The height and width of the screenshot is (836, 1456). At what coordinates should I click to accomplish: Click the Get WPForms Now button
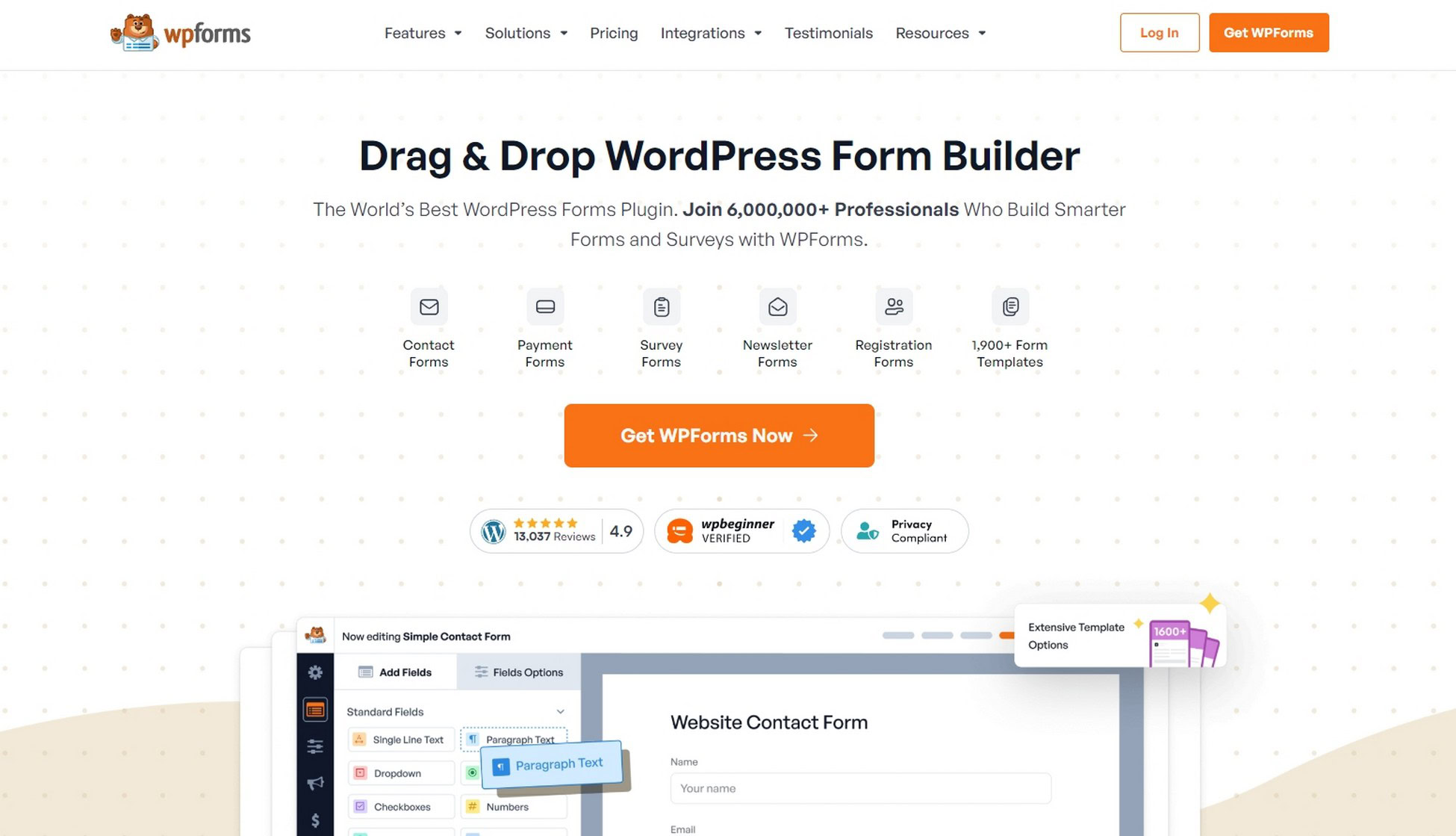click(719, 435)
